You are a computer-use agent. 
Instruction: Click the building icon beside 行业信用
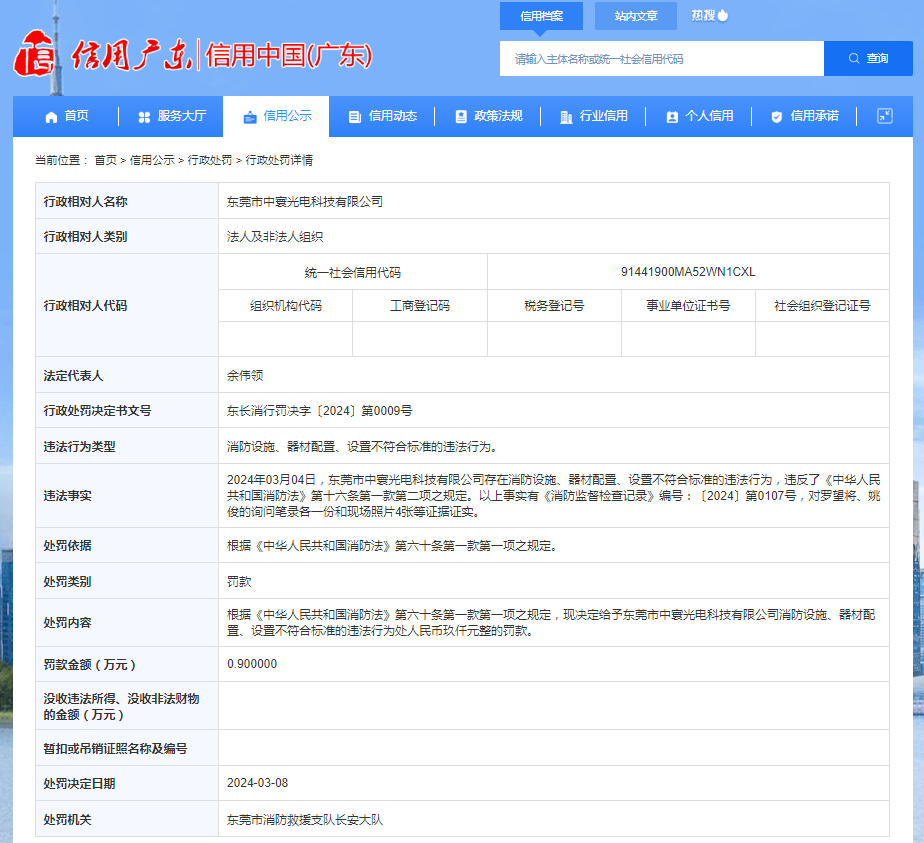click(x=566, y=117)
